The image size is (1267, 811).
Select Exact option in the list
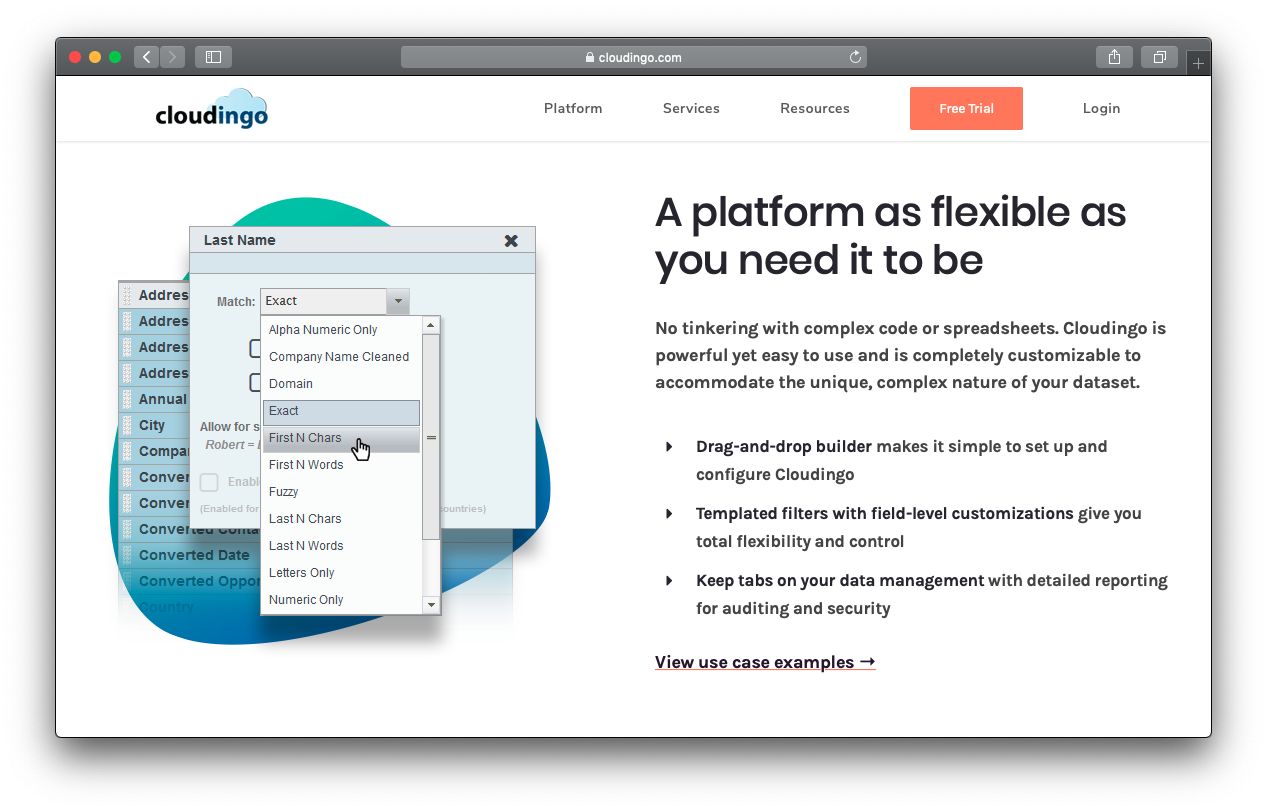tap(342, 411)
